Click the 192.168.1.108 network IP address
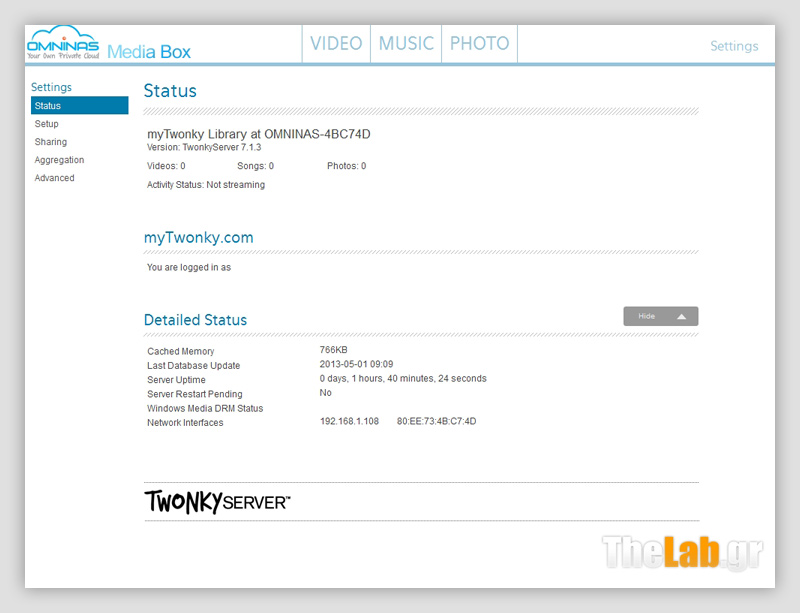This screenshot has width=800, height=613. (349, 422)
